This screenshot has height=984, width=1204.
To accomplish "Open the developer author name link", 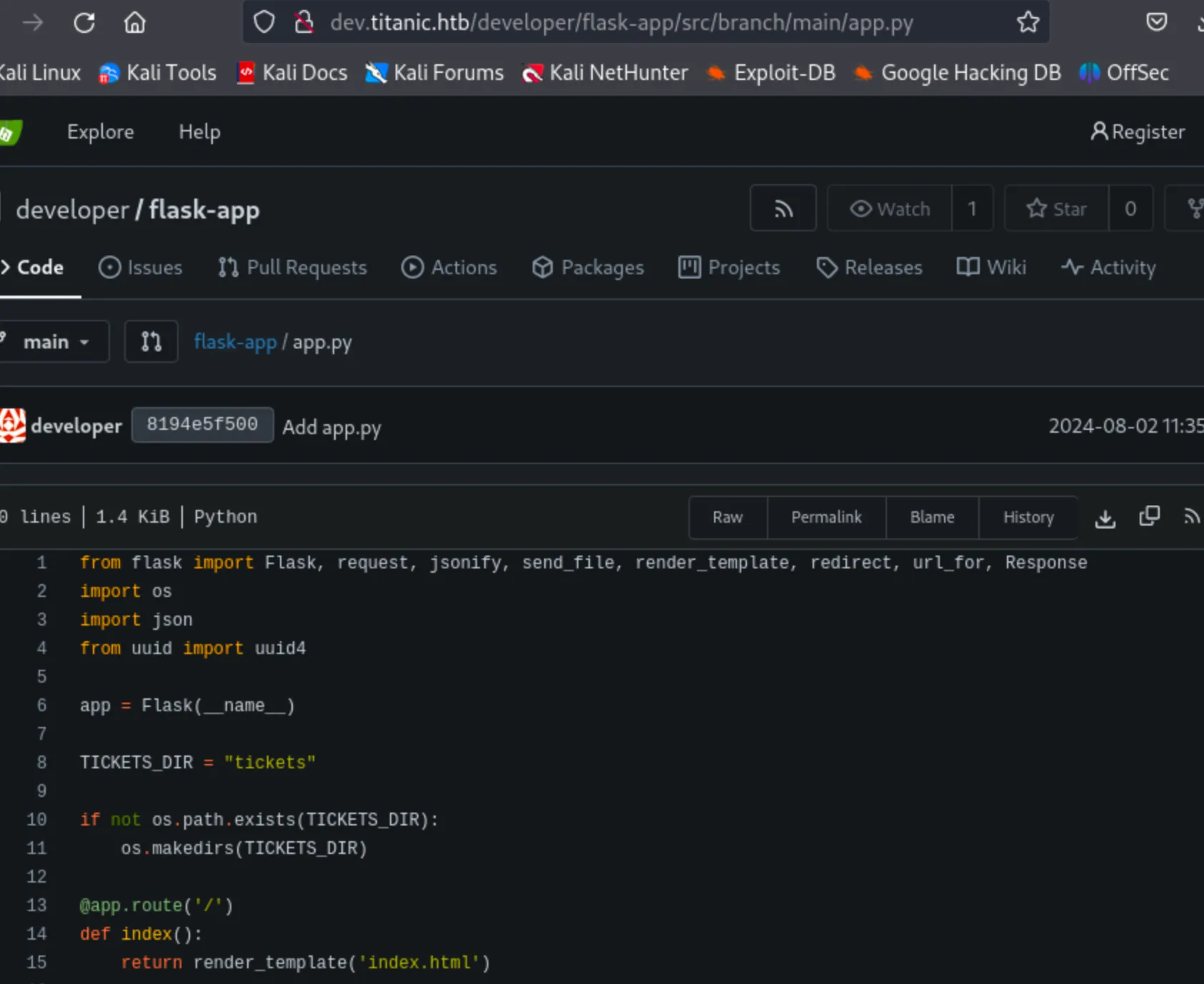I will coord(76,426).
